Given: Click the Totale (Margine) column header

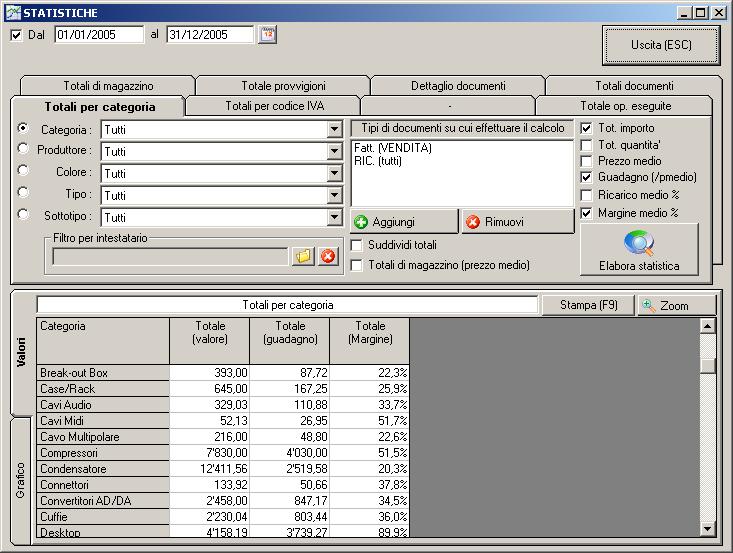Looking at the screenshot, I should point(370,341).
